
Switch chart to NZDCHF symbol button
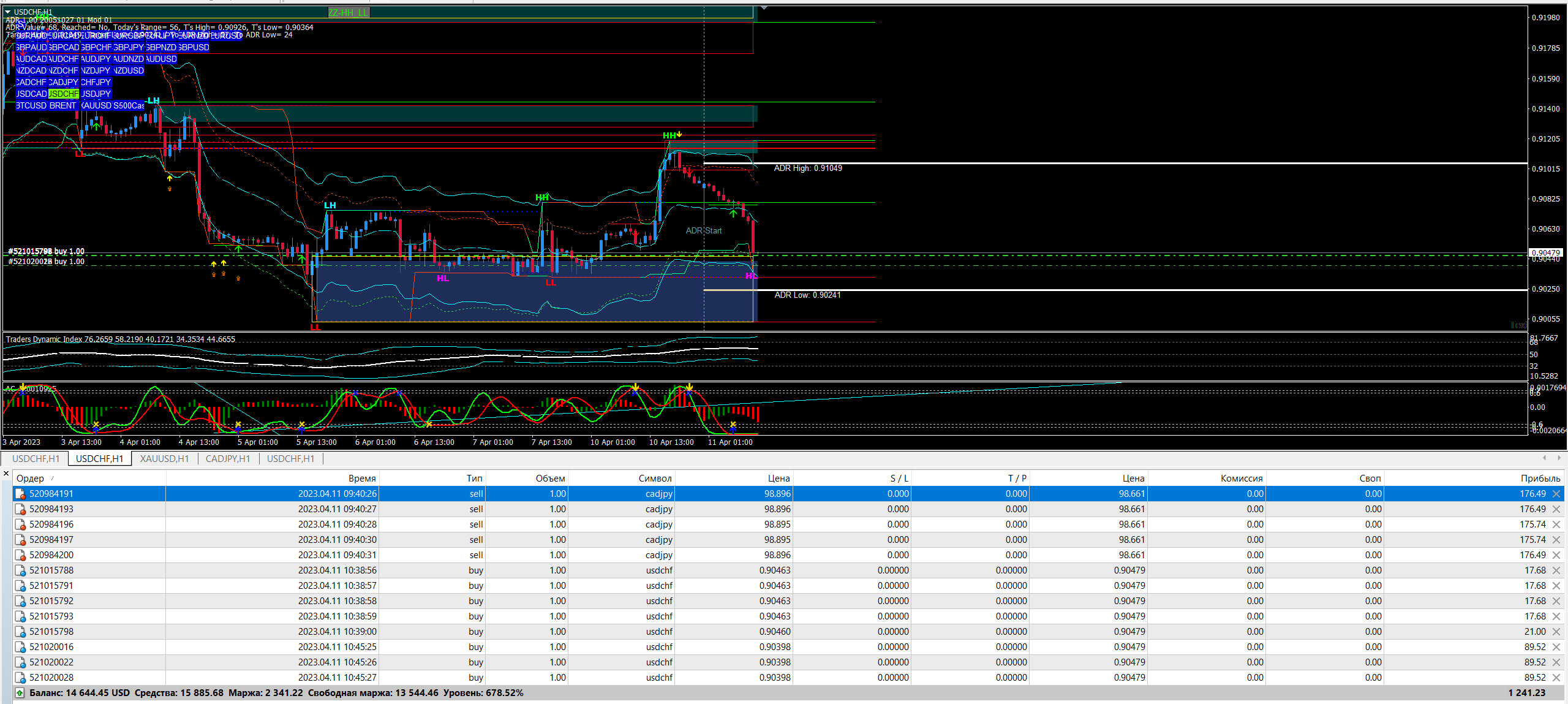click(64, 70)
